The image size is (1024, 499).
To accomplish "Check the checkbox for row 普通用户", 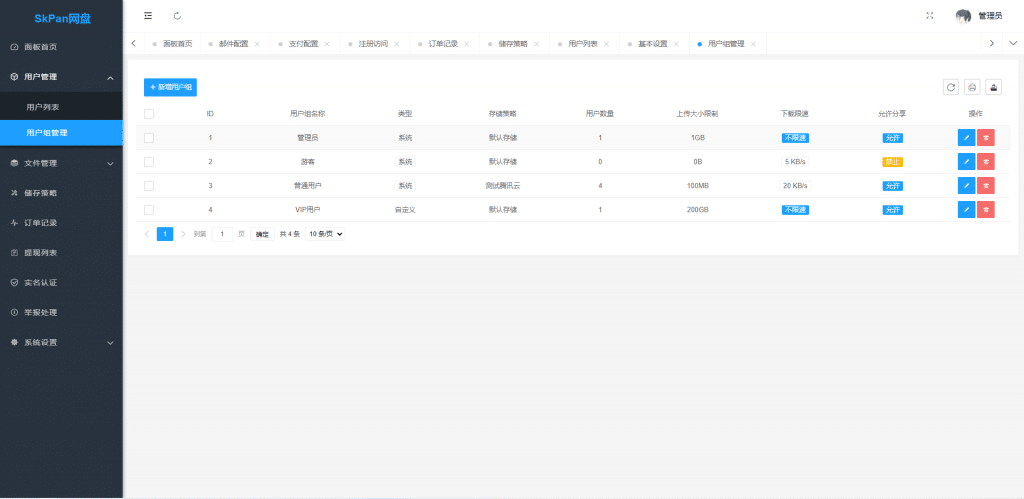I will (149, 185).
